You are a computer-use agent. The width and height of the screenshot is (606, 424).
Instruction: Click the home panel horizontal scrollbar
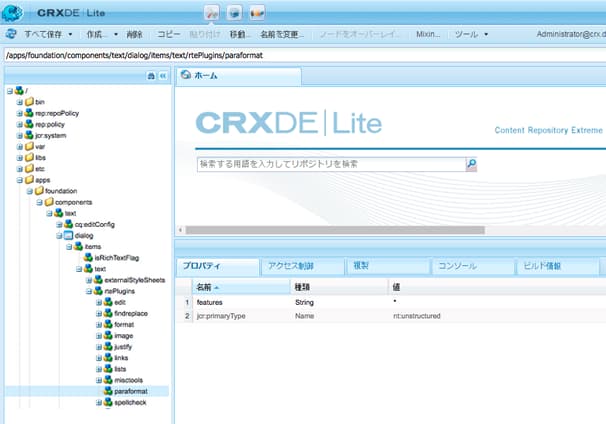335,230
